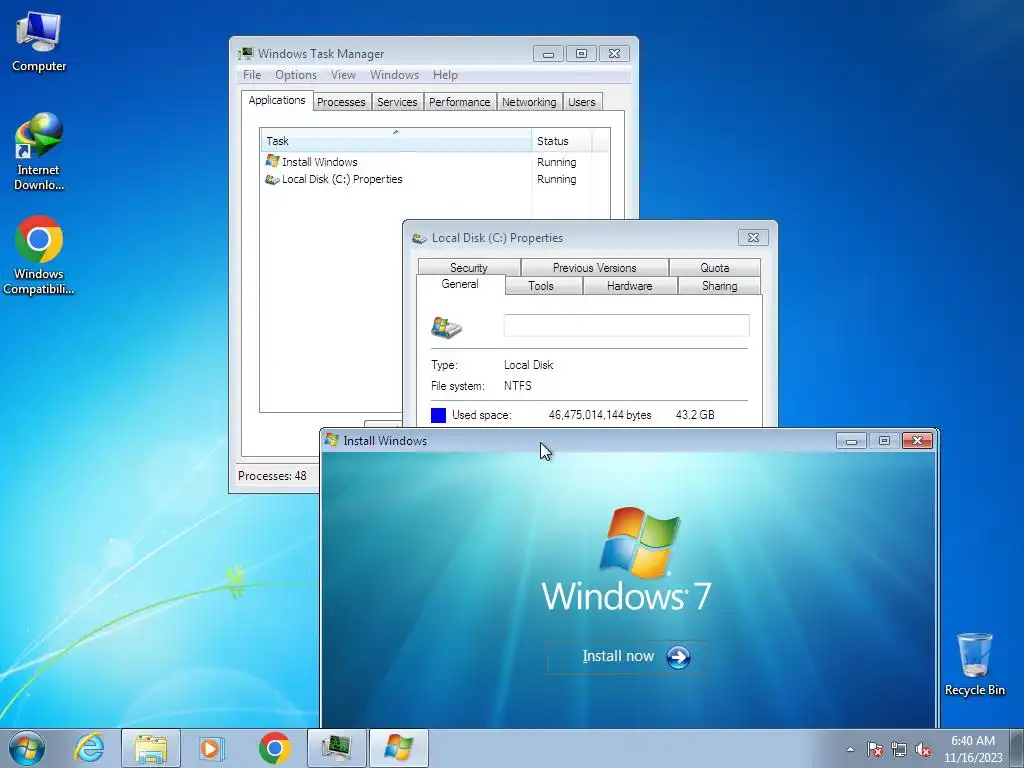Open the Computer desktop icon
This screenshot has width=1024, height=768.
pos(39,42)
